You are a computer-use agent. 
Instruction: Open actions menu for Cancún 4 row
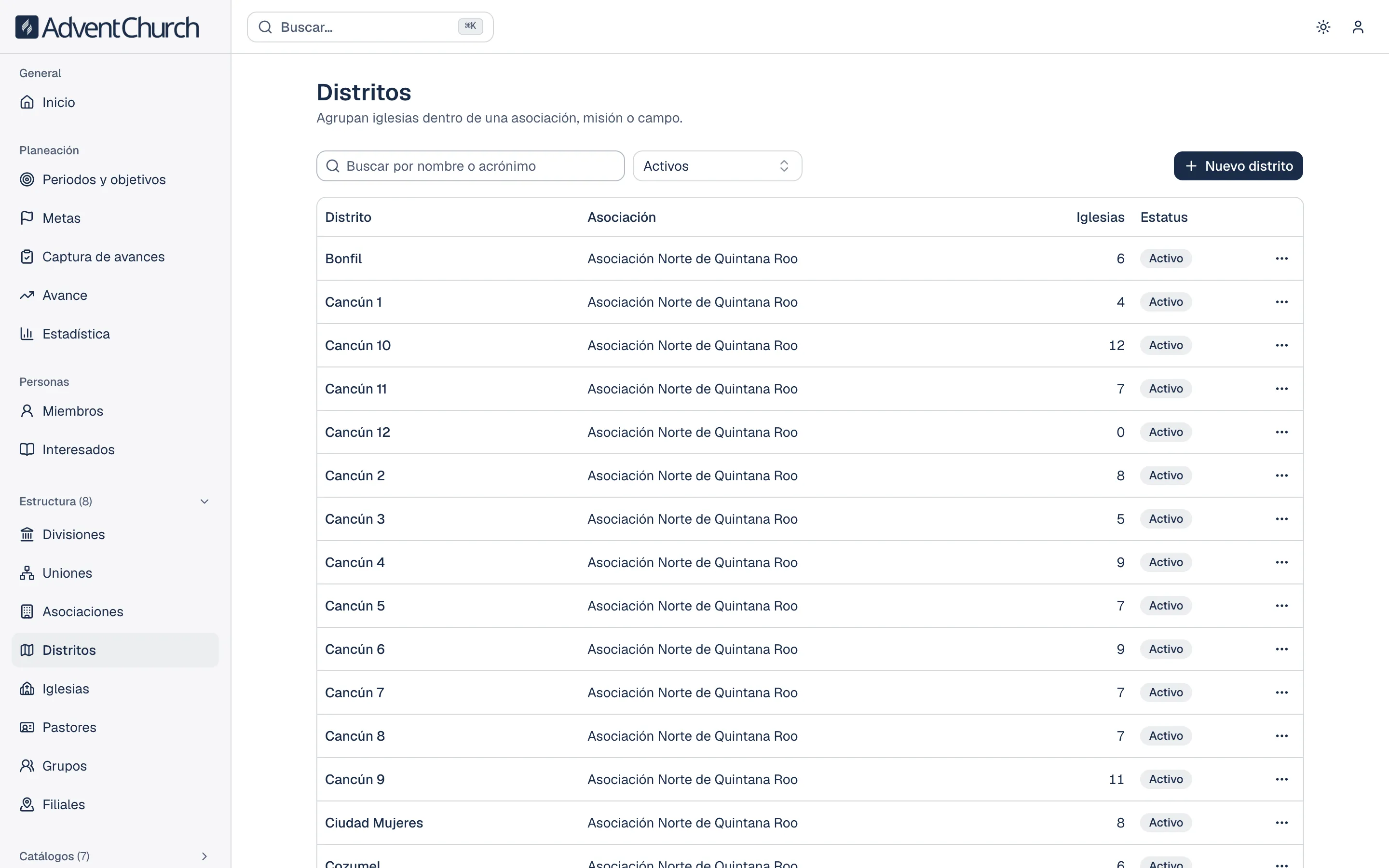[x=1281, y=562]
